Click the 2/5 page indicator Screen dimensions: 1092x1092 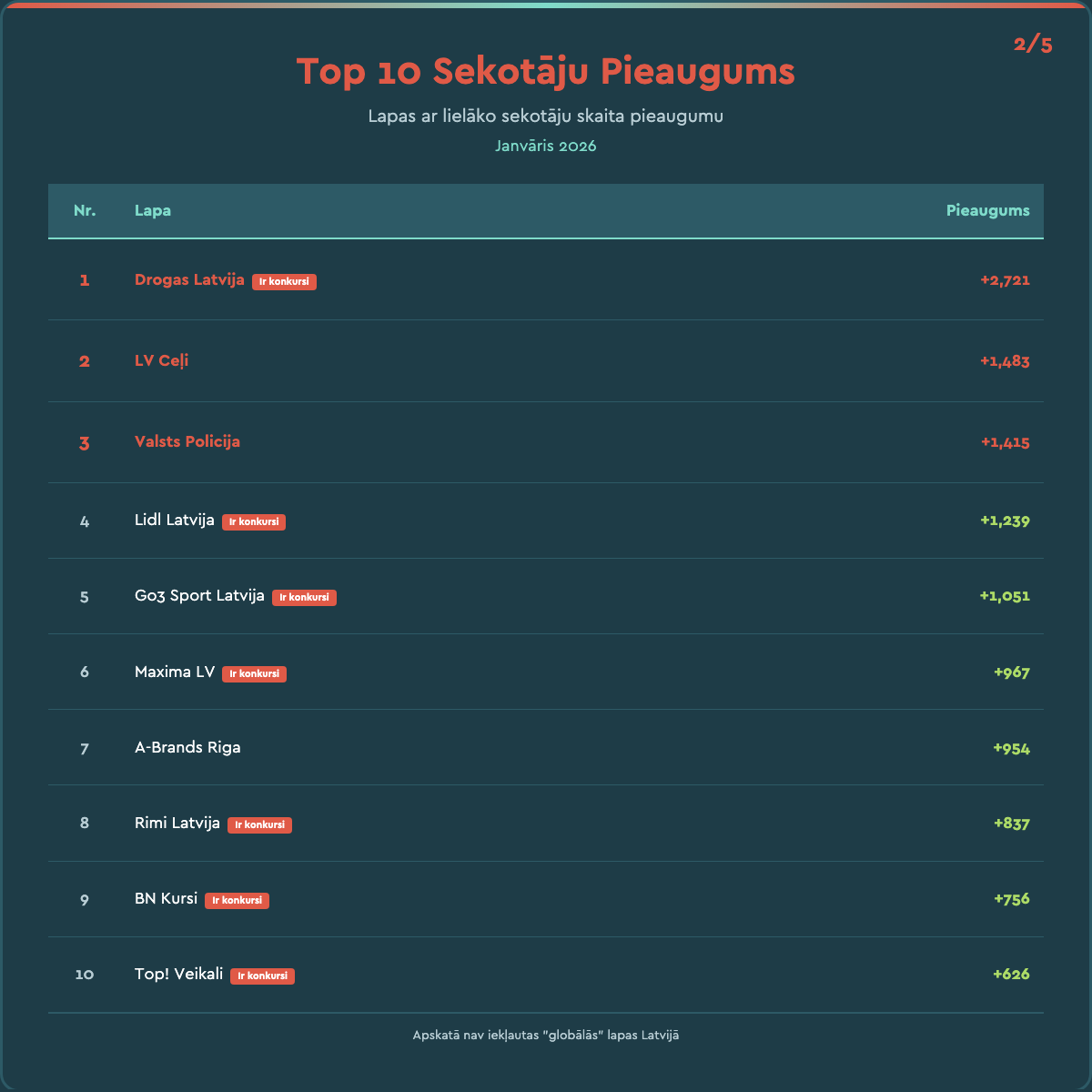pos(1033,44)
